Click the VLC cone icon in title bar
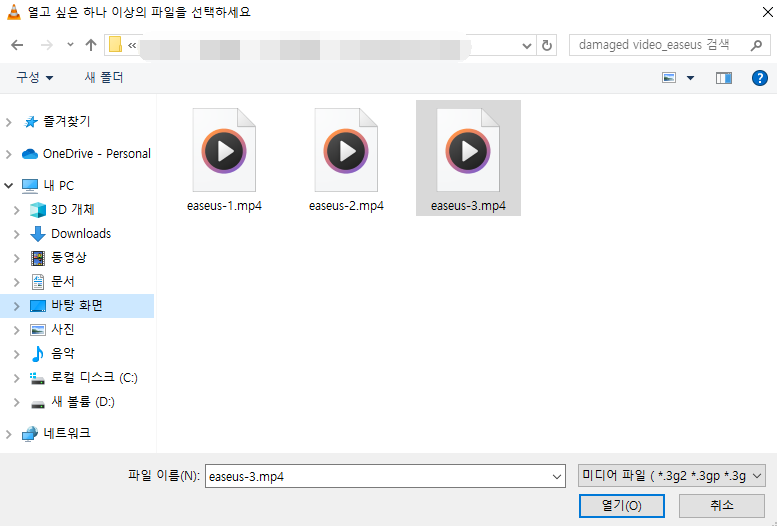Screen dimensions: 777x526 point(14,12)
